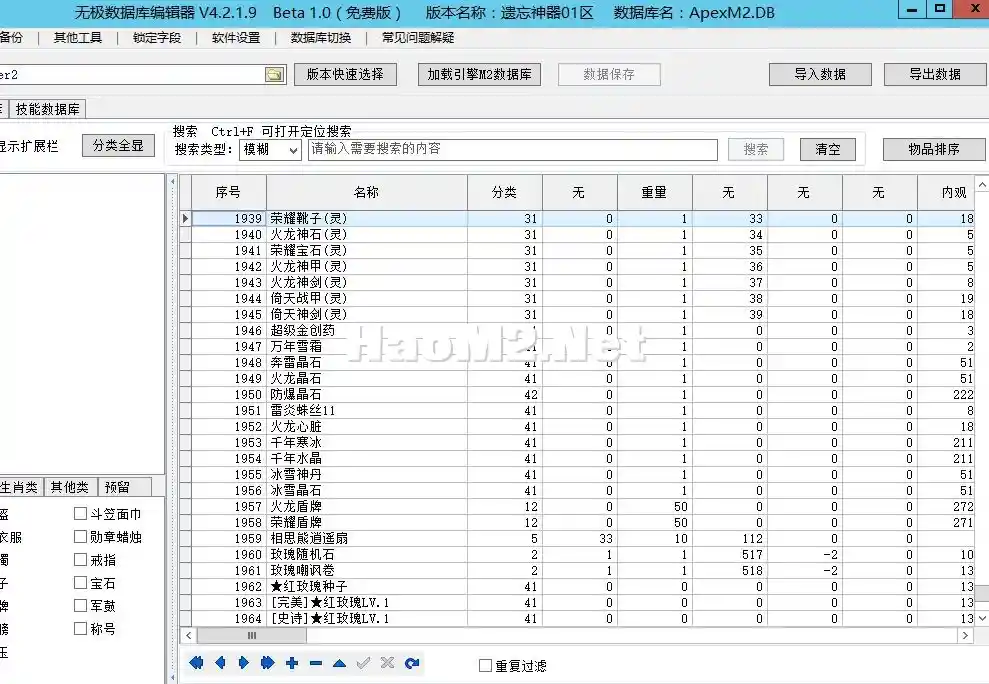This screenshot has width=989, height=684.
Task: Jump to last record navigator icon
Action: [267, 663]
